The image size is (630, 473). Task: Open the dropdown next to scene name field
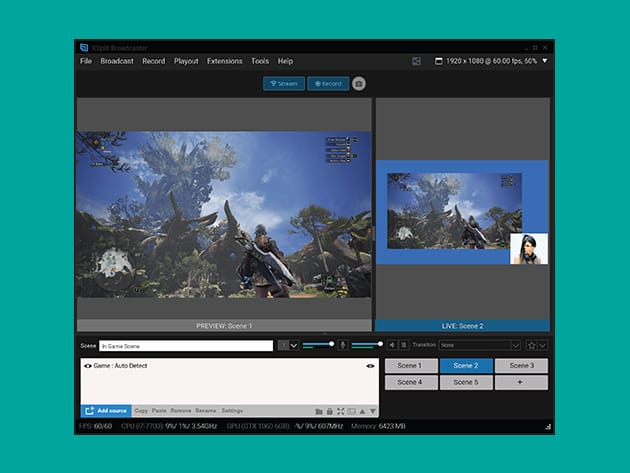click(294, 345)
